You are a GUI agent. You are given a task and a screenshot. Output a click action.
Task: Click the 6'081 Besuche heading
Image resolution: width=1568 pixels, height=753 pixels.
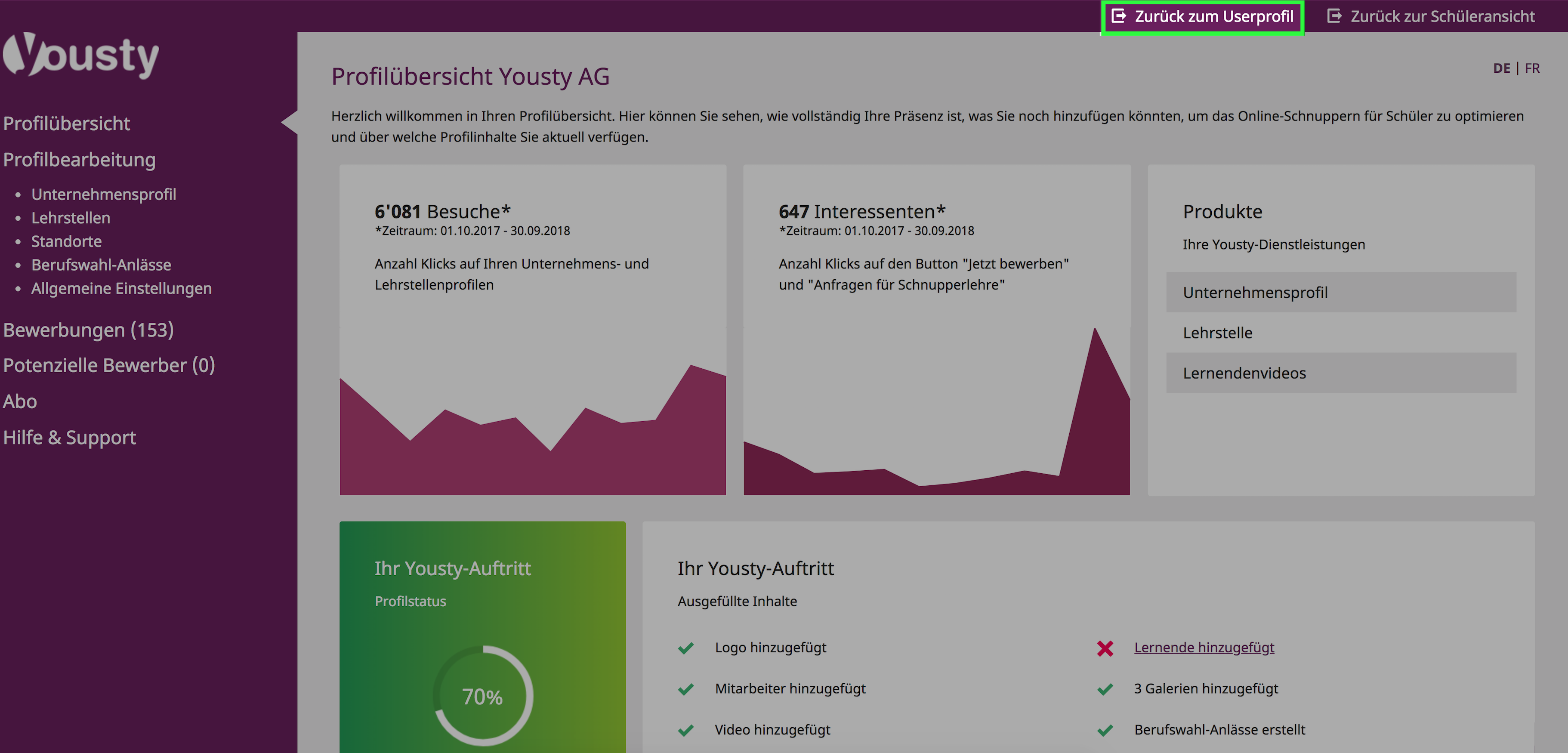442,211
